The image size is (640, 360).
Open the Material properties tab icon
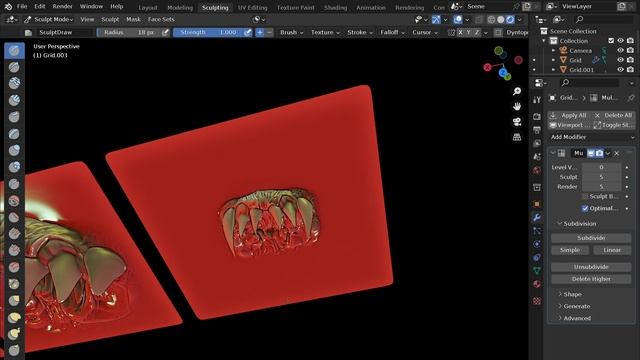coord(537,284)
